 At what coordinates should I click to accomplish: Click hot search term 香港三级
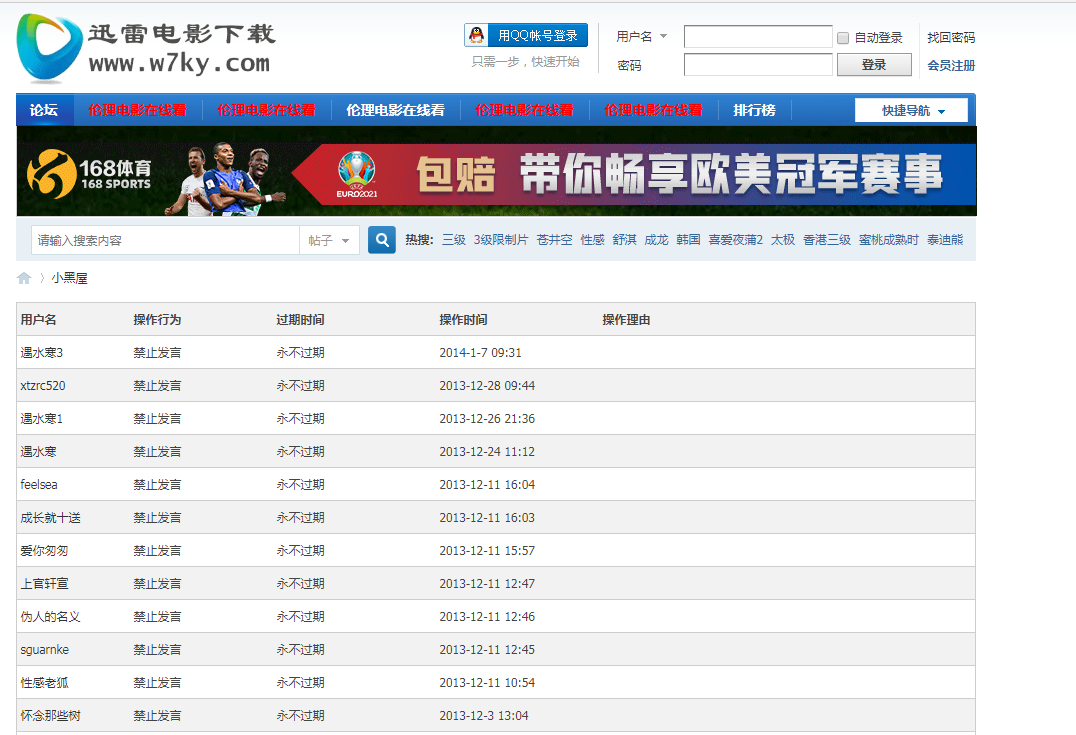(827, 240)
